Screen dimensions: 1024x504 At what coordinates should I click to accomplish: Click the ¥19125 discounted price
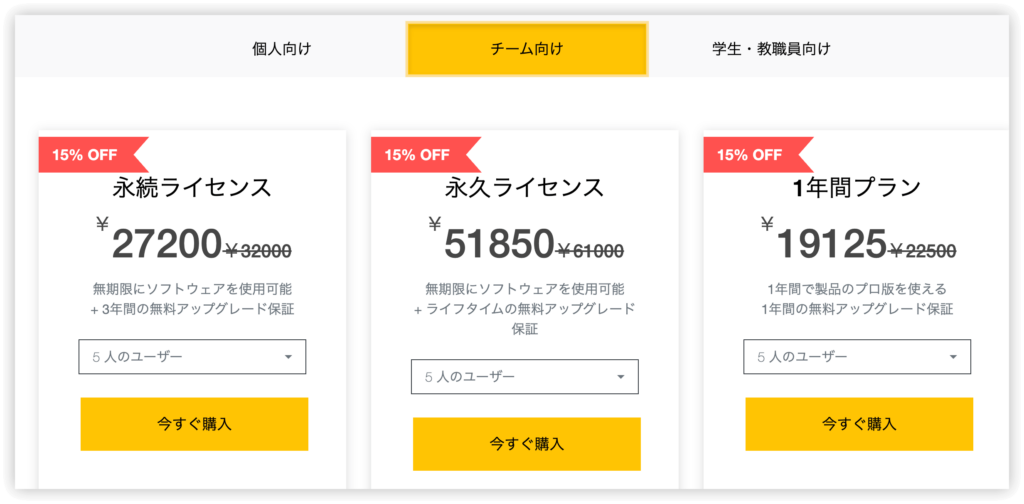coord(832,243)
